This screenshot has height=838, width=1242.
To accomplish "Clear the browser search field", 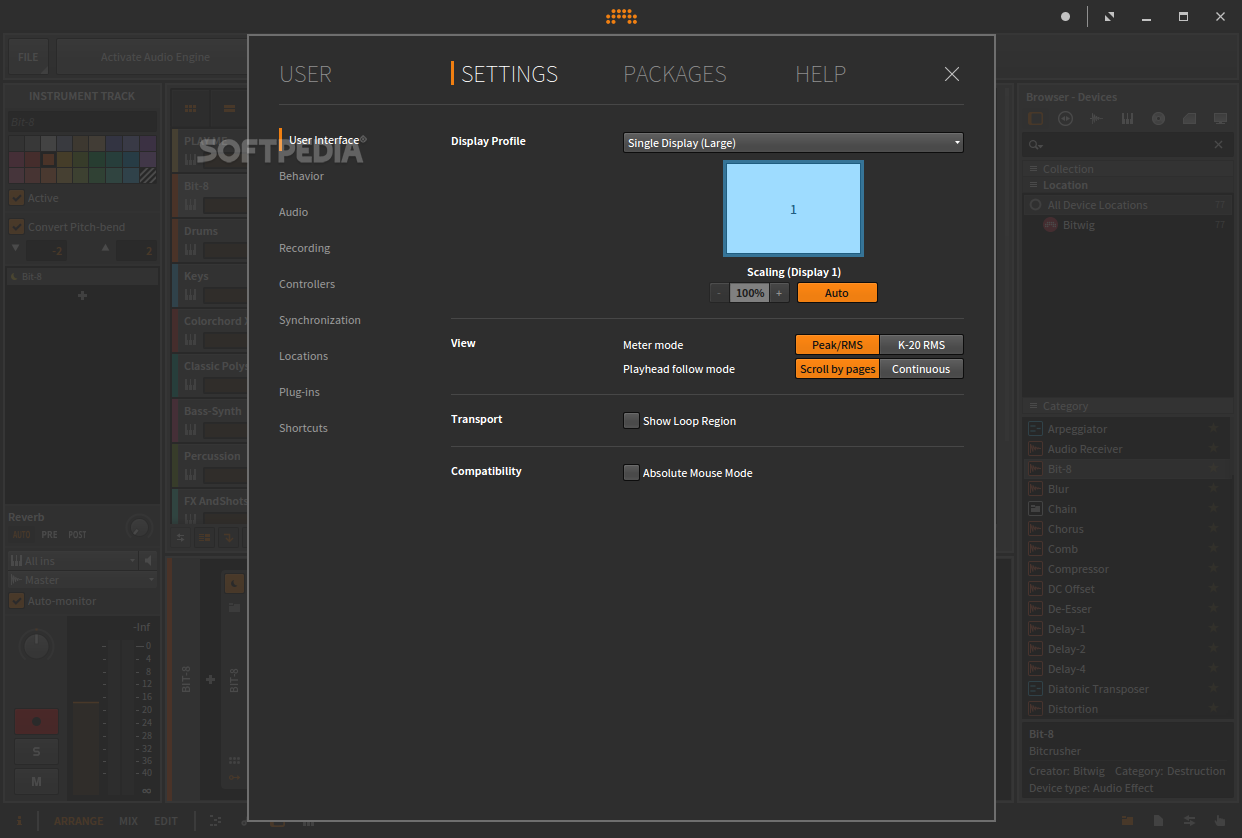I will click(1218, 145).
